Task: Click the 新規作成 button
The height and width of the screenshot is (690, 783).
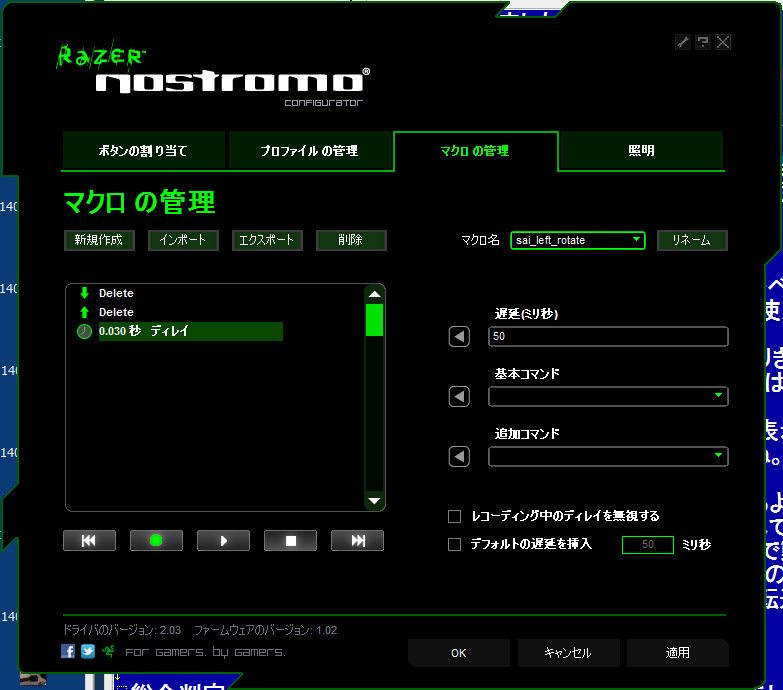Action: click(x=99, y=240)
